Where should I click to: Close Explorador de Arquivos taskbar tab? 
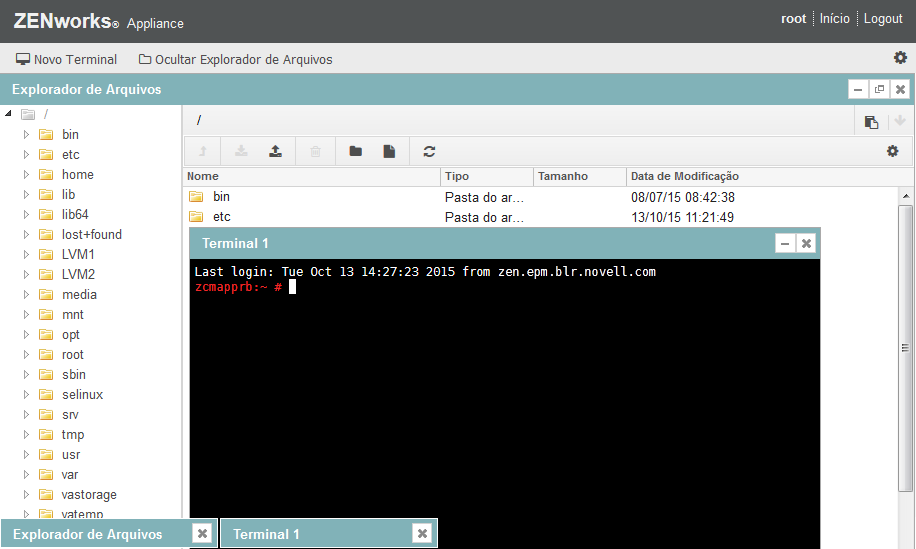coord(202,533)
